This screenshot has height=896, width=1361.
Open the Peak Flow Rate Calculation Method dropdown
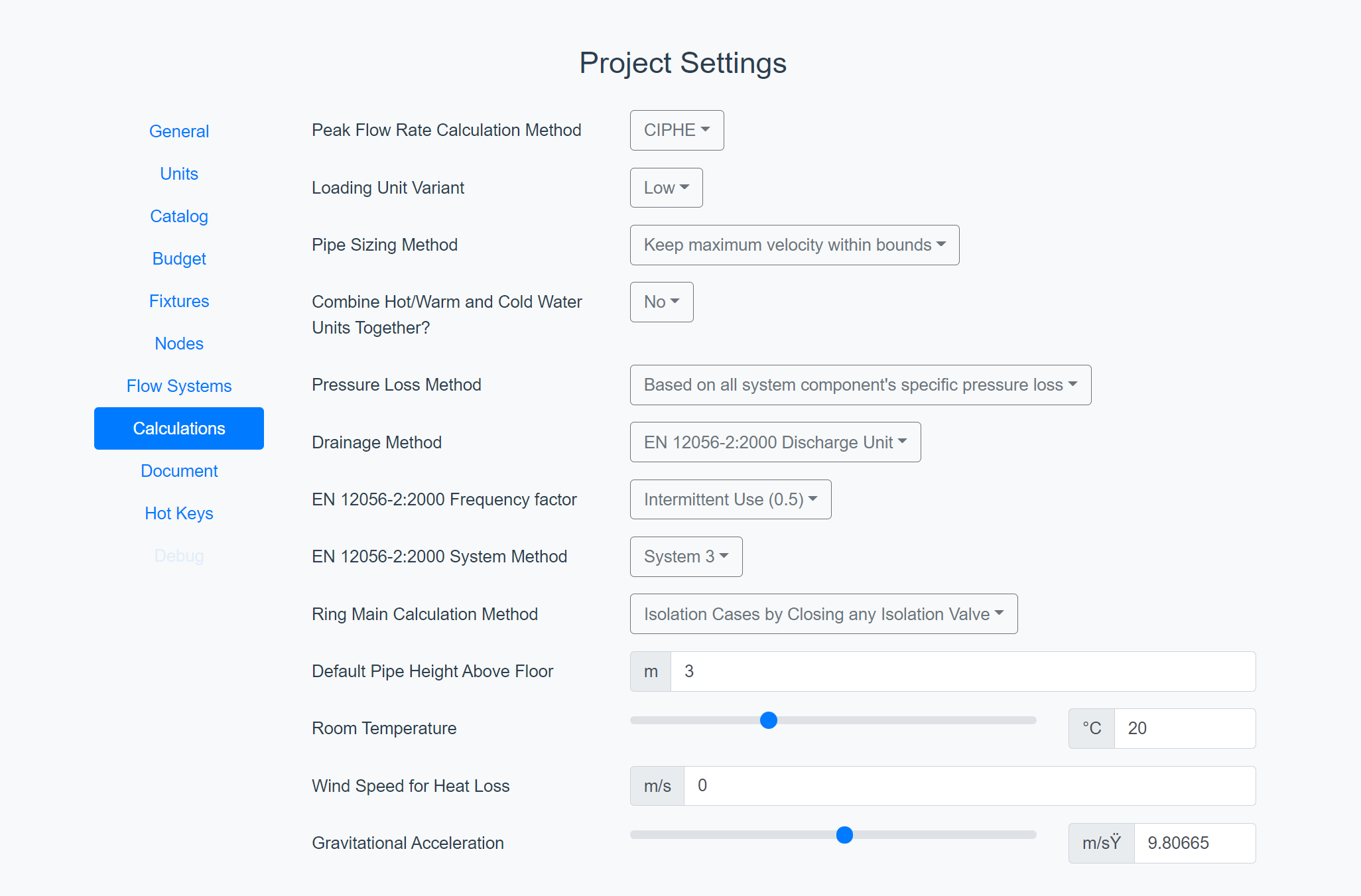(x=676, y=130)
